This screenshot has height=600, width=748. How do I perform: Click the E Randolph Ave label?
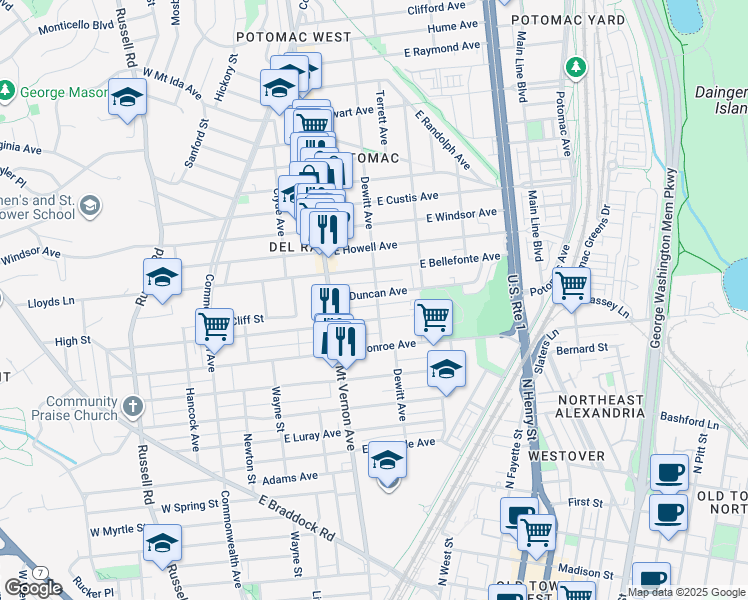tap(442, 140)
